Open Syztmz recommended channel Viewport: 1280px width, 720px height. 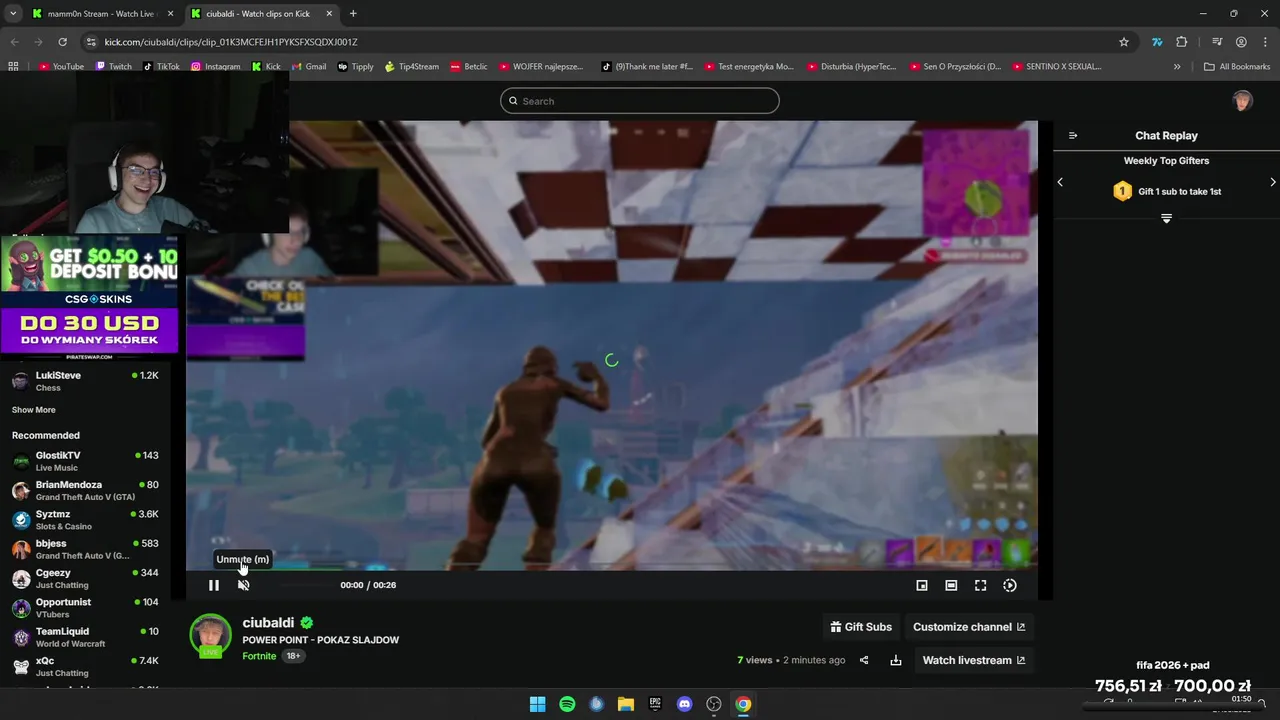point(85,520)
